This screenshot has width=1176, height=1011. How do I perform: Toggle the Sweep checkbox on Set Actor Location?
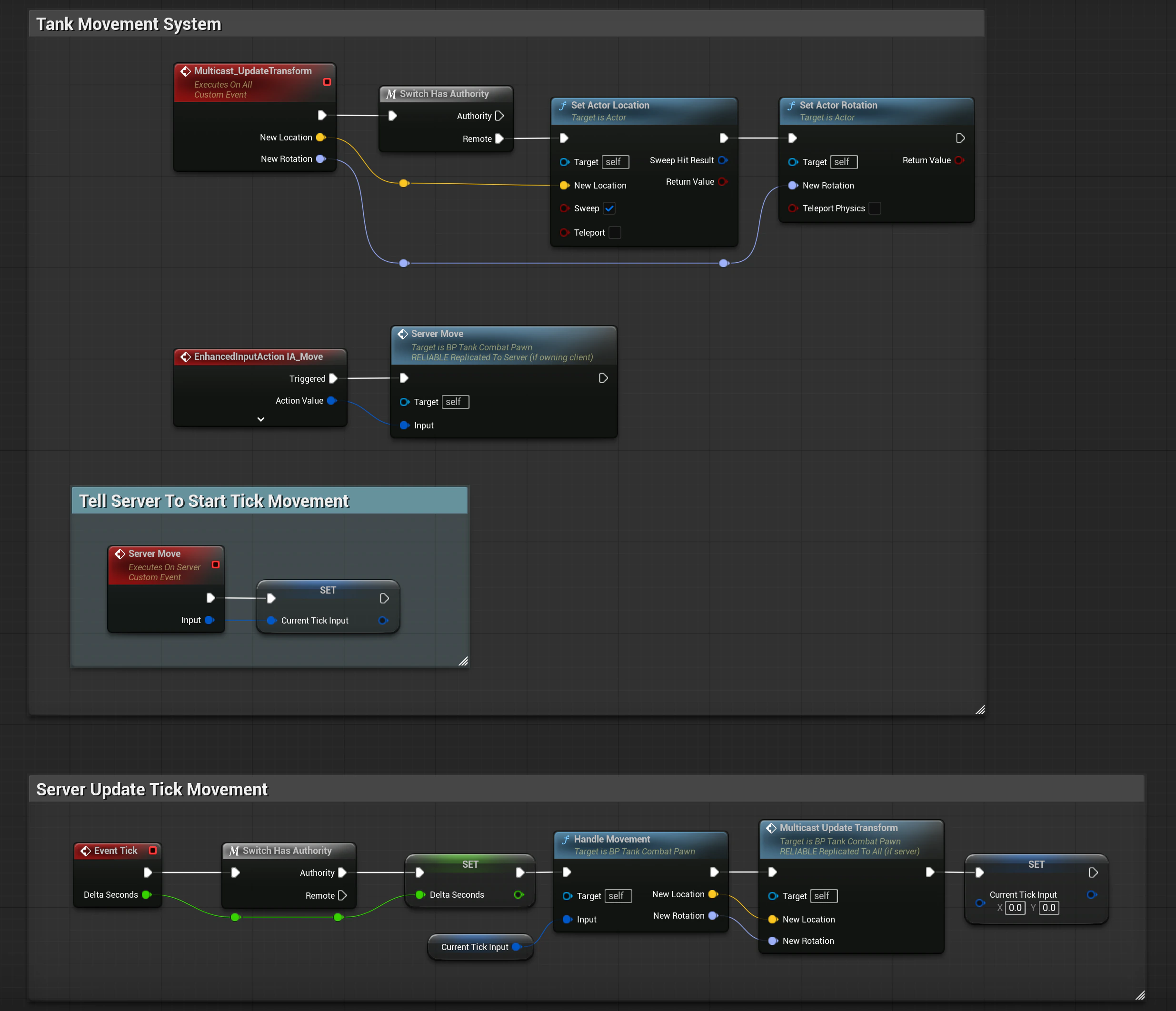click(609, 208)
